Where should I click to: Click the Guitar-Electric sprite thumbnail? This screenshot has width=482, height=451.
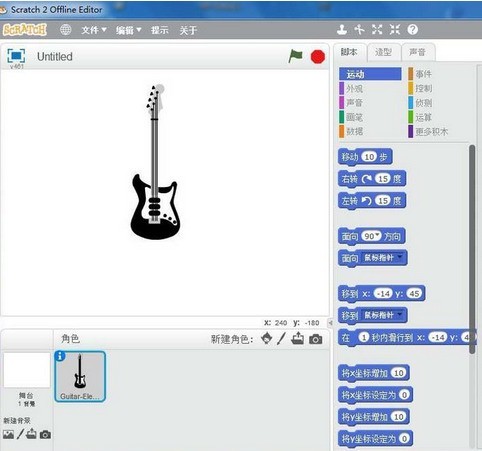80,376
